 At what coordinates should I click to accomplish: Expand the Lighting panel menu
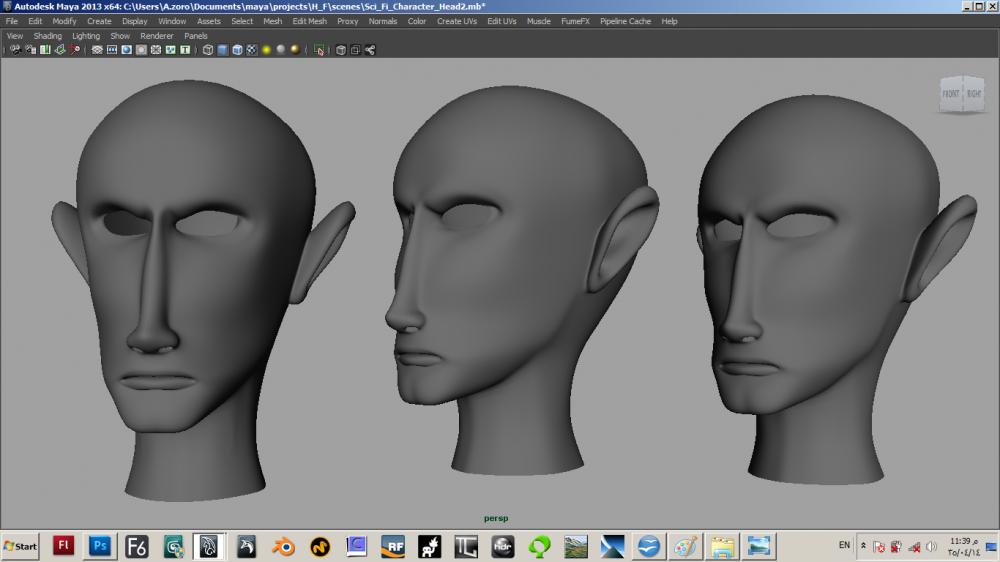tap(86, 36)
